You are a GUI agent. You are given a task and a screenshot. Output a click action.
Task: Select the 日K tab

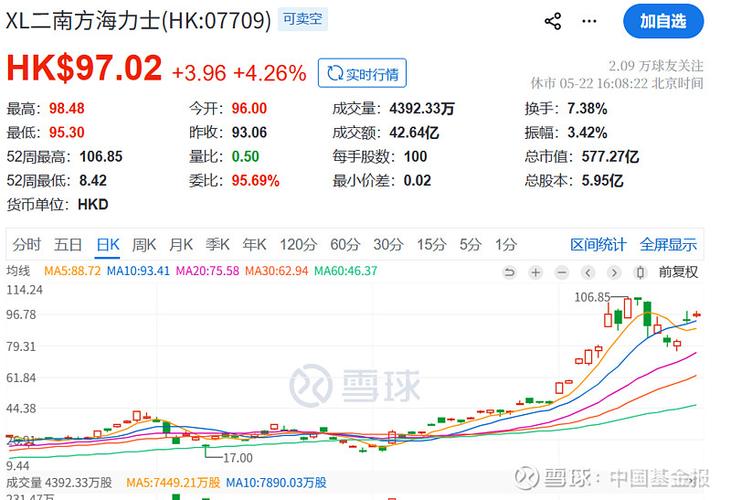(108, 245)
